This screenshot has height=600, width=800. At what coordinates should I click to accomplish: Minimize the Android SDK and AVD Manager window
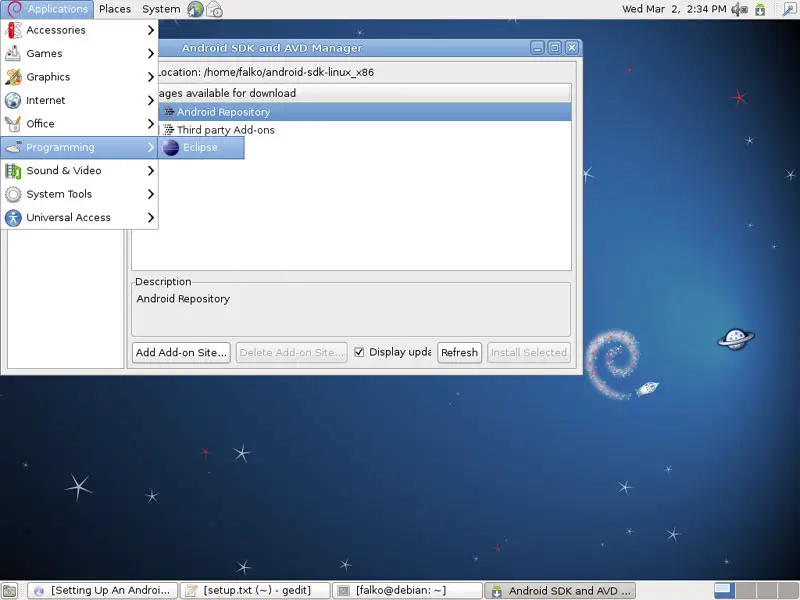tap(537, 47)
